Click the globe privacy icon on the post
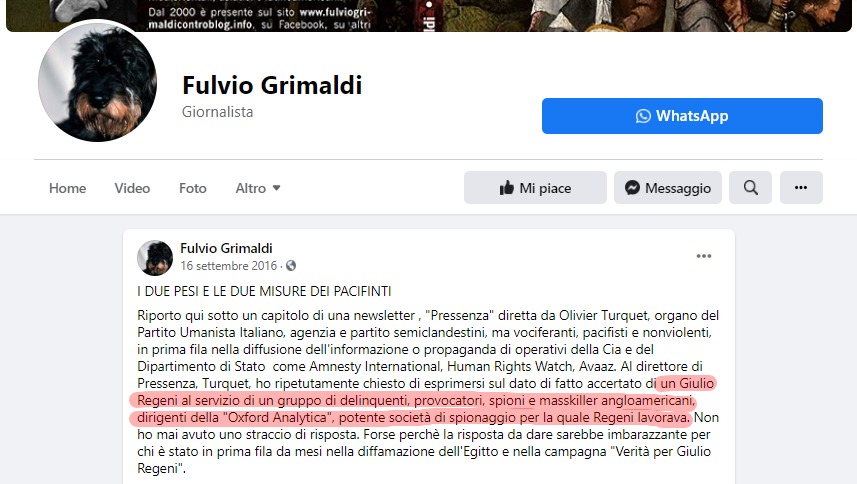The height and width of the screenshot is (484, 857). (291, 265)
